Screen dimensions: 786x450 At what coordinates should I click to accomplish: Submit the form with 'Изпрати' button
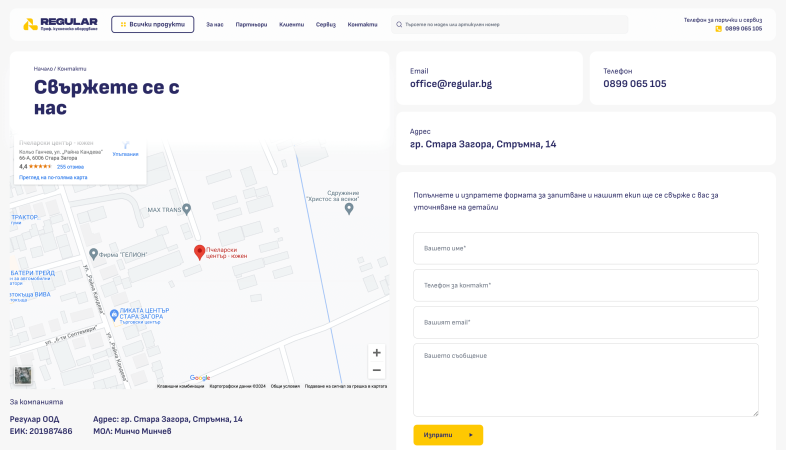[x=448, y=435]
